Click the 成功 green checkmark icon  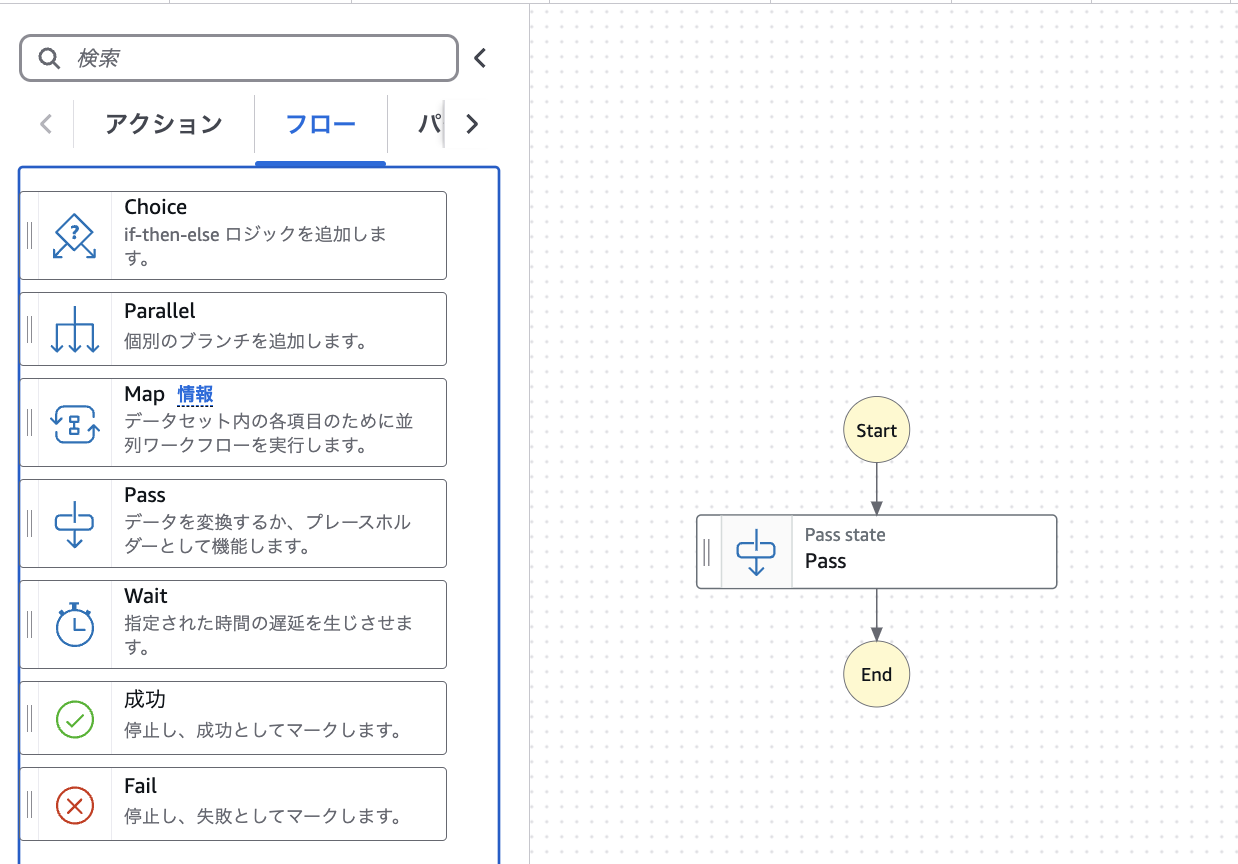tap(74, 718)
